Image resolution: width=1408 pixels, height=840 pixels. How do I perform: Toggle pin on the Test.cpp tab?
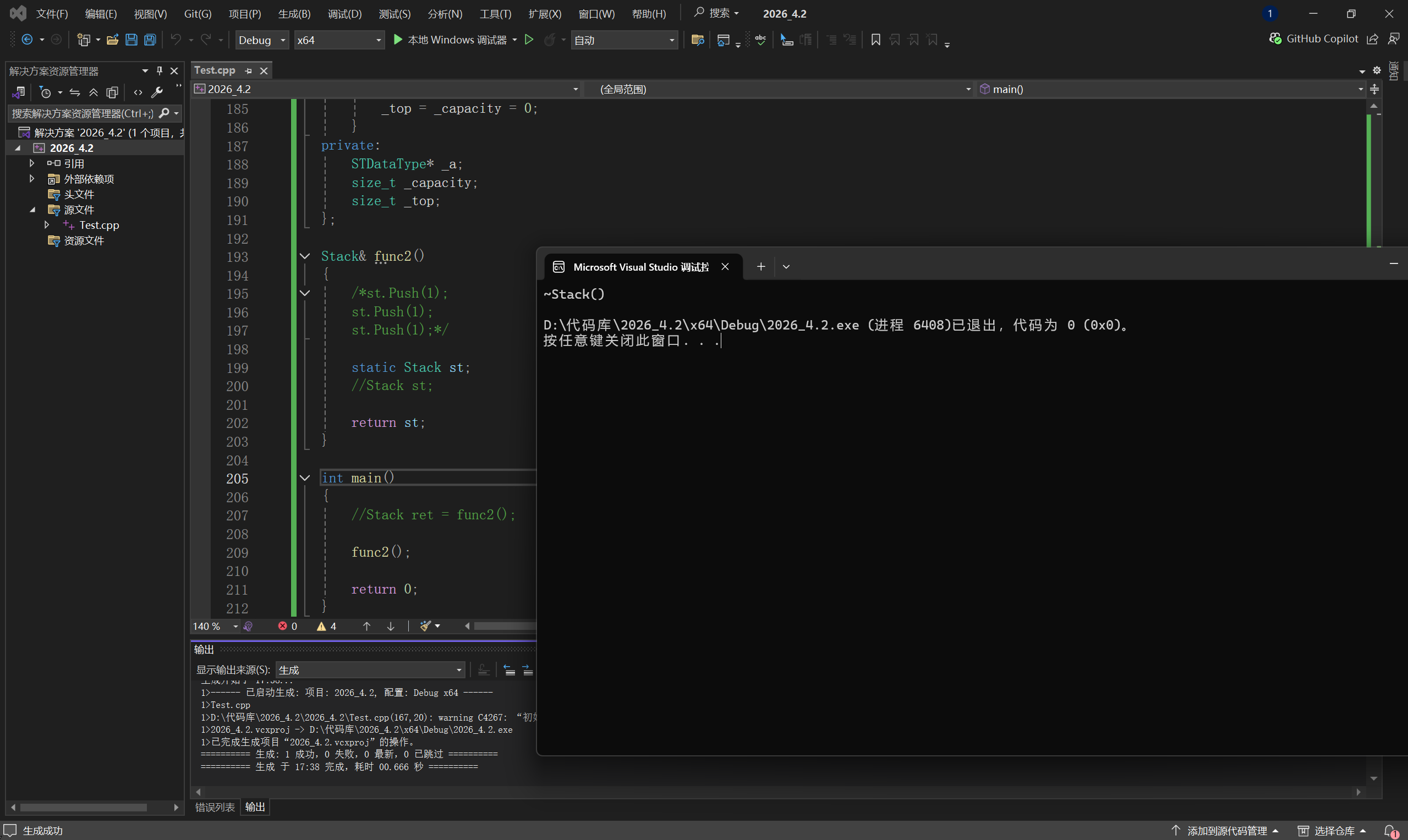[249, 71]
